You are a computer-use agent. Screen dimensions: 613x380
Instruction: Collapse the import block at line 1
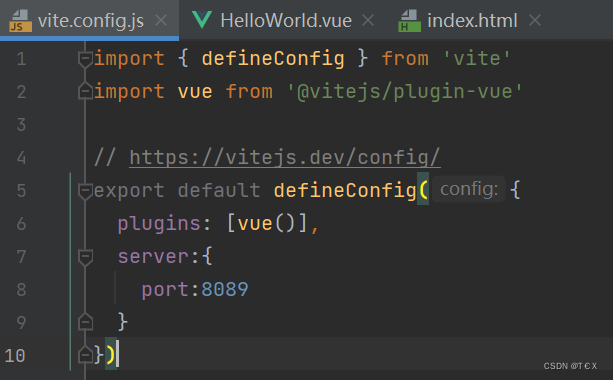pos(85,59)
